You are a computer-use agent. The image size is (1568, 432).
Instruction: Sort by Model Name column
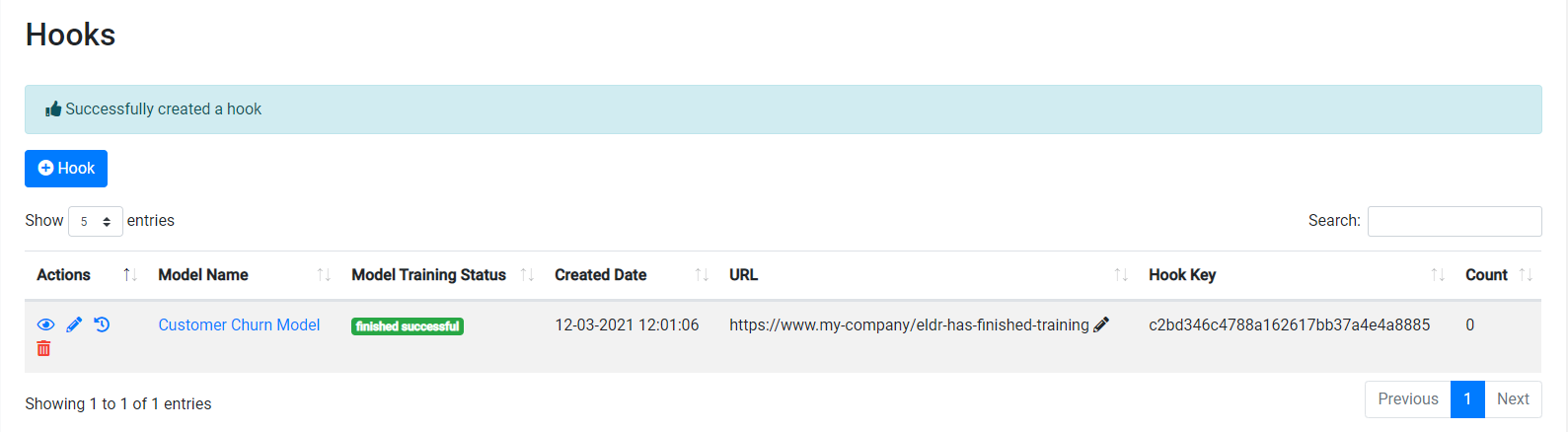coord(323,275)
